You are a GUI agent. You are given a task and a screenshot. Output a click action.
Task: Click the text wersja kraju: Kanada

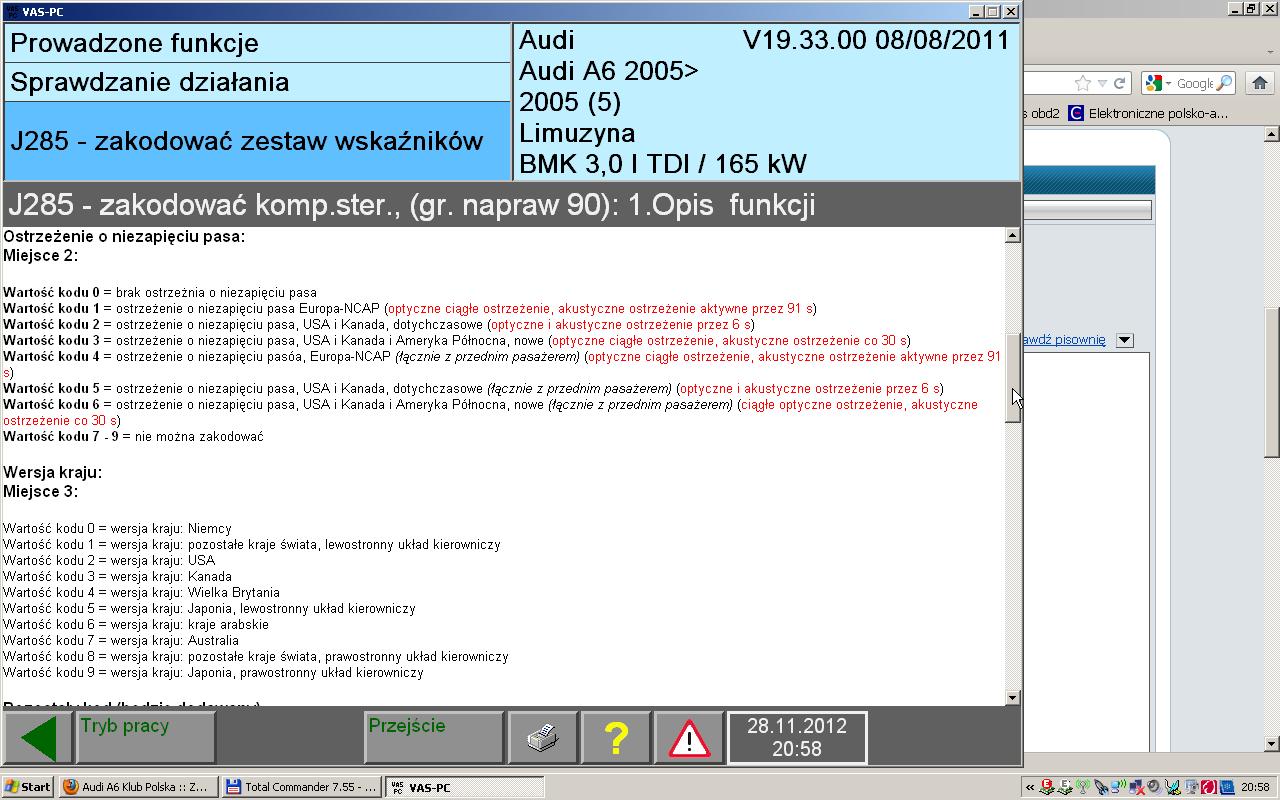pyautogui.click(x=171, y=576)
